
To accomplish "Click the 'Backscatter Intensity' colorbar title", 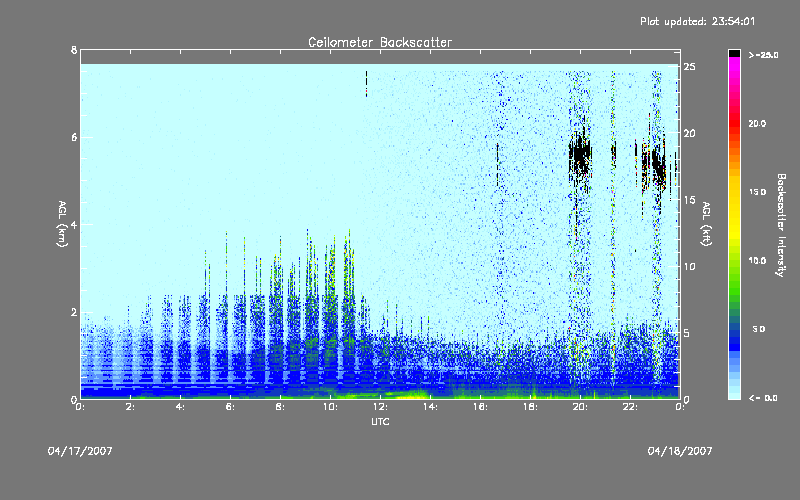I will [781, 225].
